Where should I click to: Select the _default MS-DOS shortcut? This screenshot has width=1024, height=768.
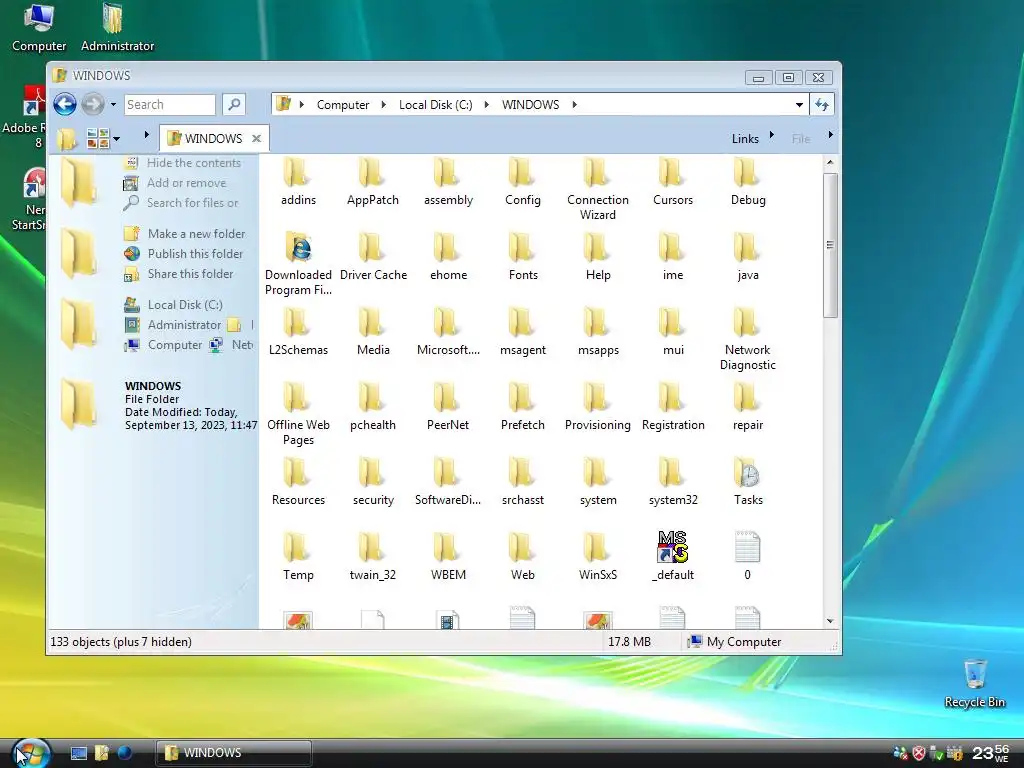(x=673, y=557)
